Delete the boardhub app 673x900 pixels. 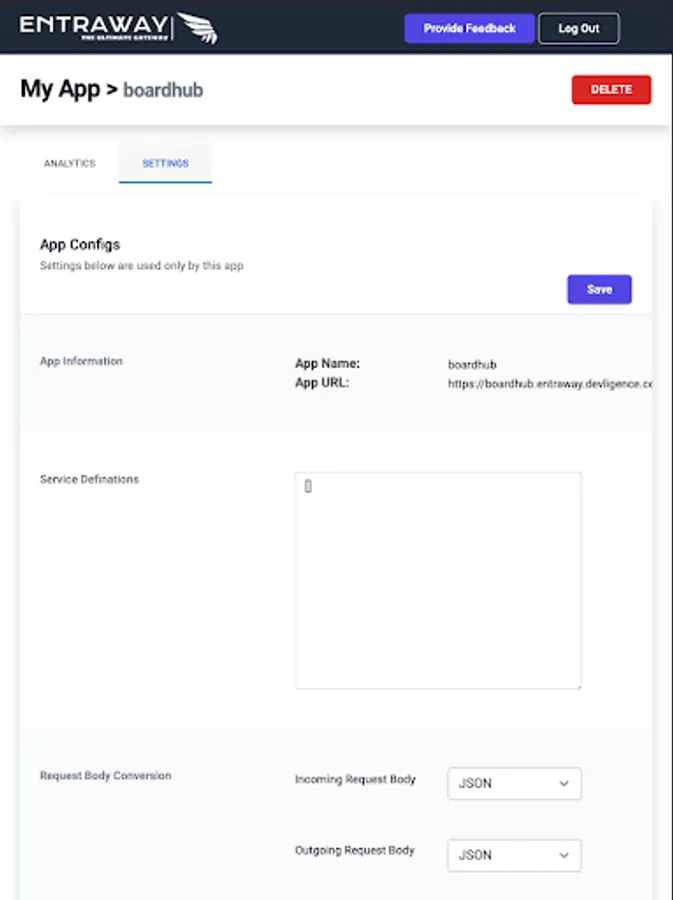pos(611,89)
